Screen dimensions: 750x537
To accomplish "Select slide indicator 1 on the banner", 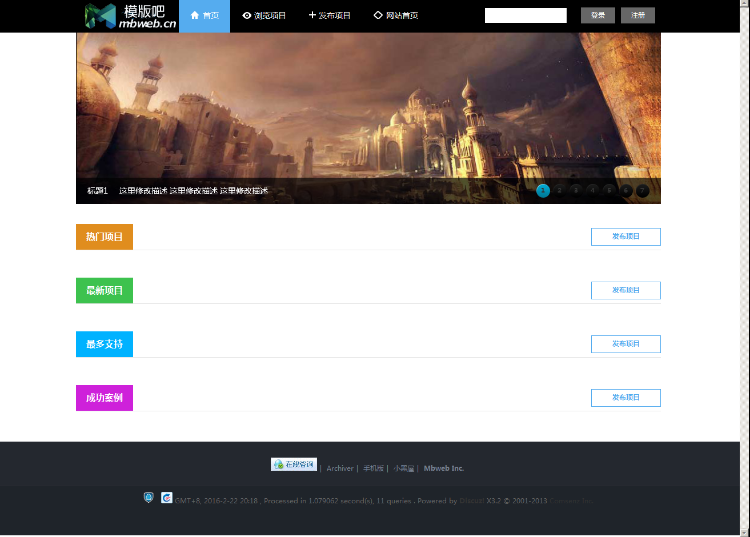I will coord(543,191).
